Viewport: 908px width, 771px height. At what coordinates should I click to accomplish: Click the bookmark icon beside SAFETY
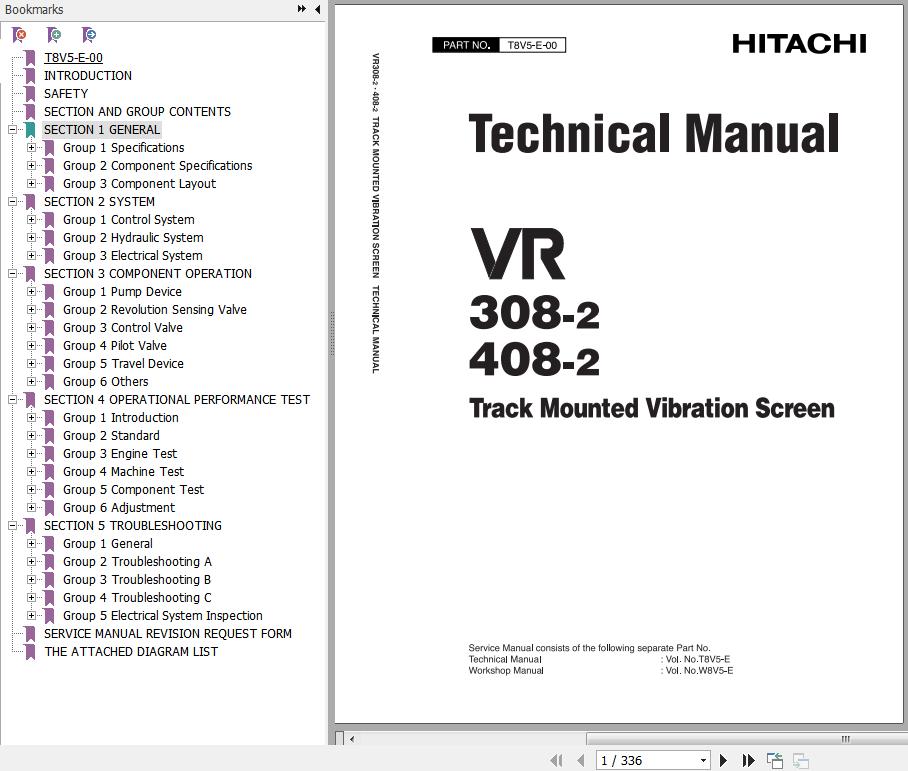click(30, 94)
